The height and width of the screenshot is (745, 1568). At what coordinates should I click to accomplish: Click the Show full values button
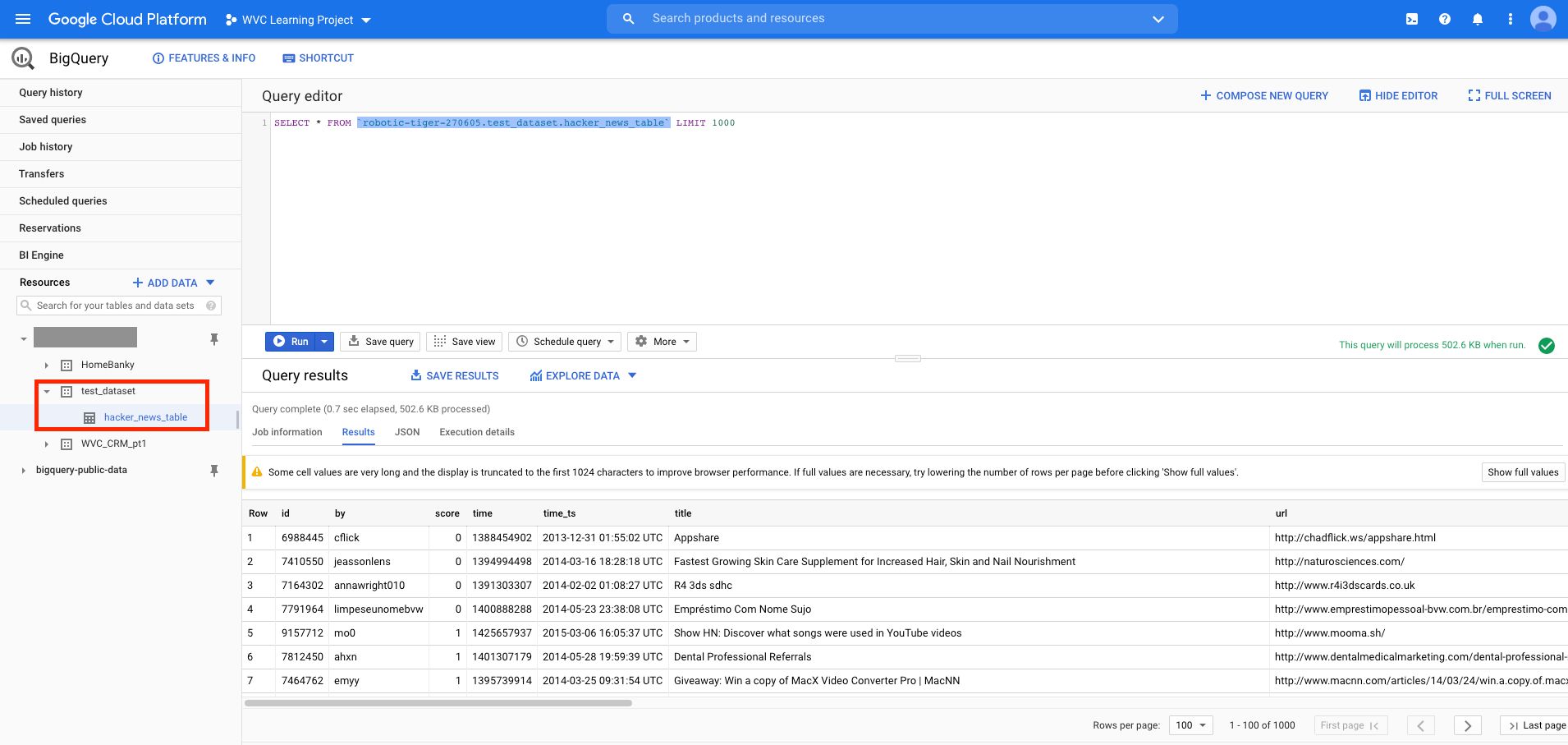[x=1522, y=472]
